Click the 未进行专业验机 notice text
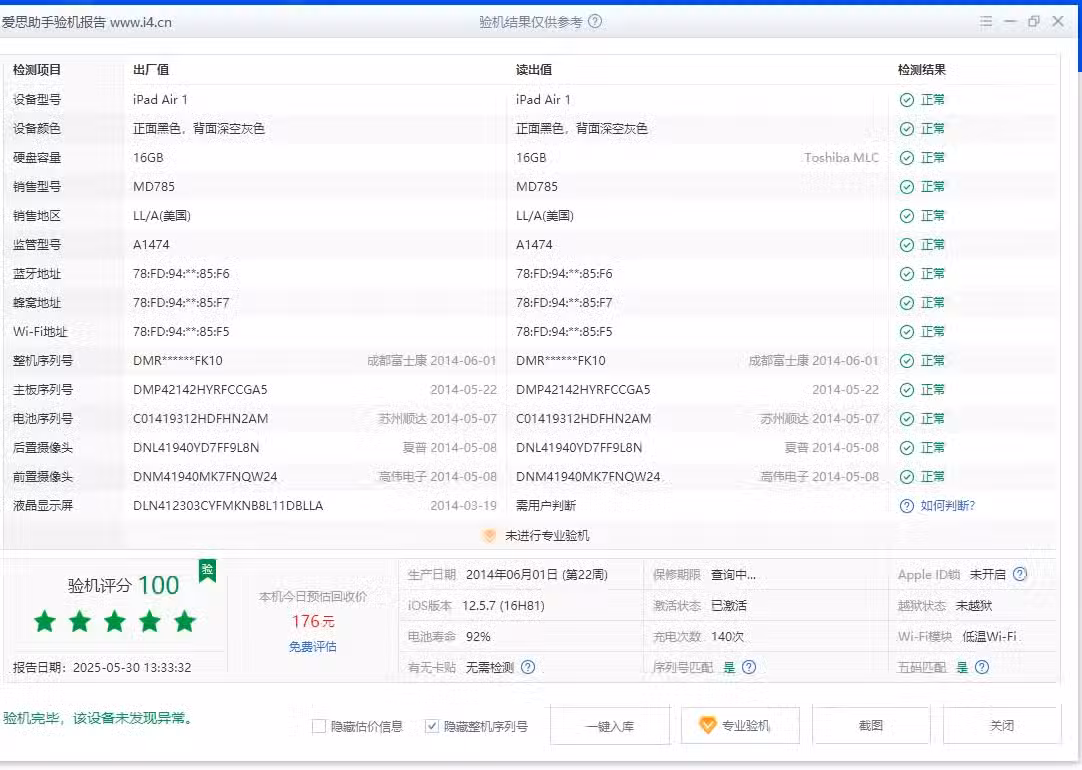This screenshot has height=770, width=1082. [x=547, y=535]
